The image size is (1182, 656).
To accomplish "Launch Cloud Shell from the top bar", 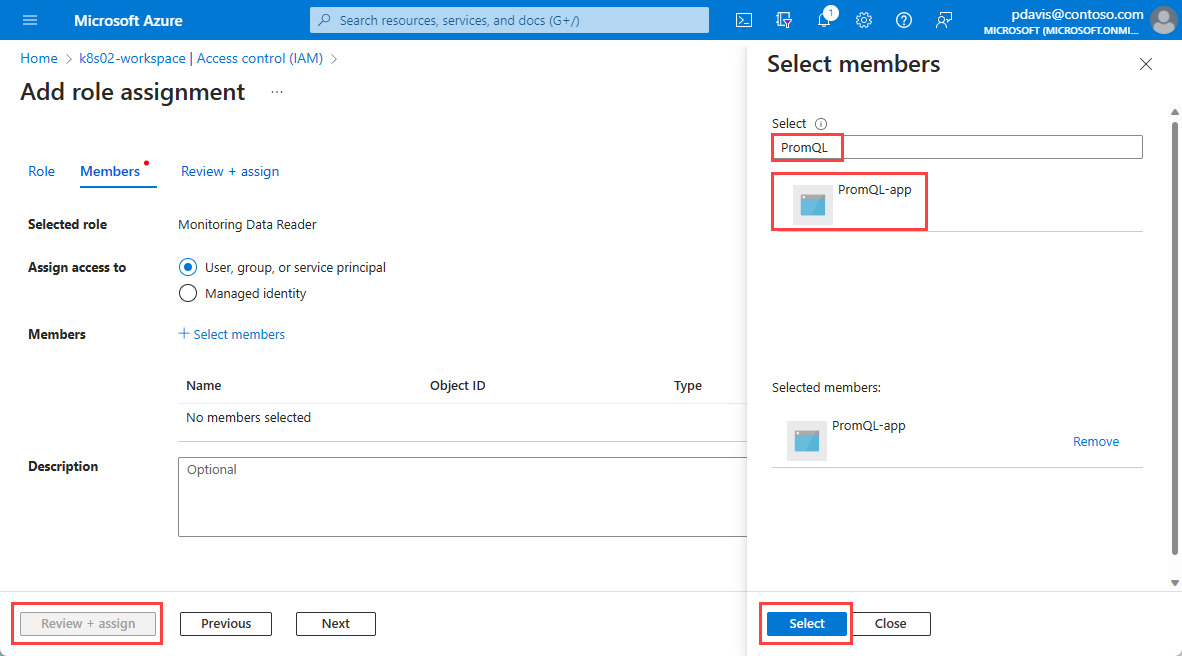I will (x=744, y=20).
